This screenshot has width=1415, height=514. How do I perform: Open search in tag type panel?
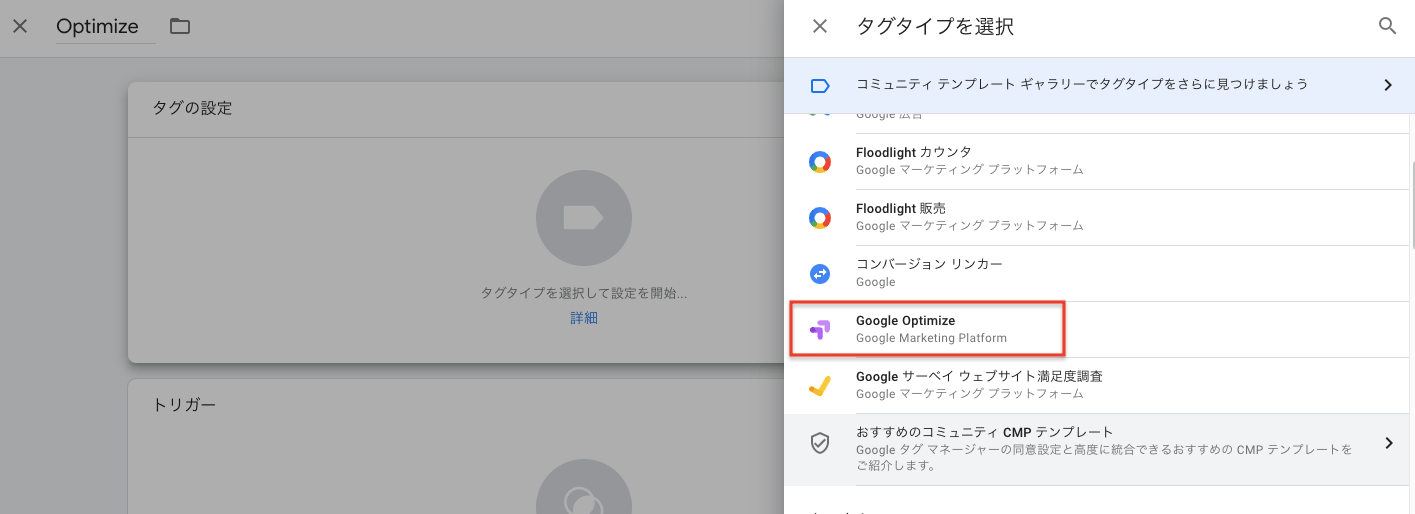pyautogui.click(x=1387, y=26)
